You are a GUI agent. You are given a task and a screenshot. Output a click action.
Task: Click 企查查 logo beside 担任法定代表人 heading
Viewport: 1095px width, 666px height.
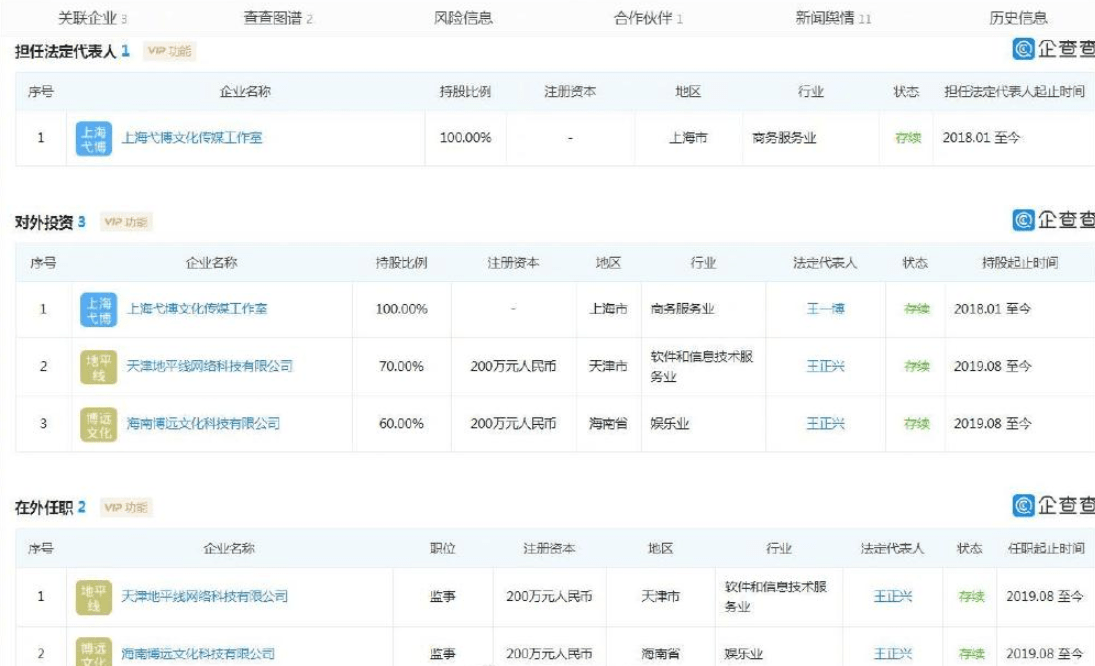point(1053,48)
